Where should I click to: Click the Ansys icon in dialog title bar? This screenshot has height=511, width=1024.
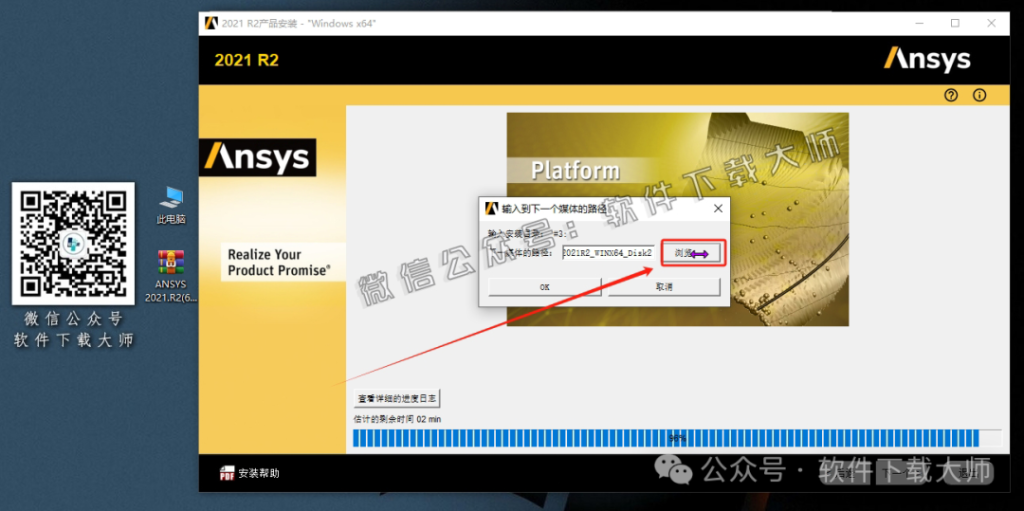[x=491, y=208]
